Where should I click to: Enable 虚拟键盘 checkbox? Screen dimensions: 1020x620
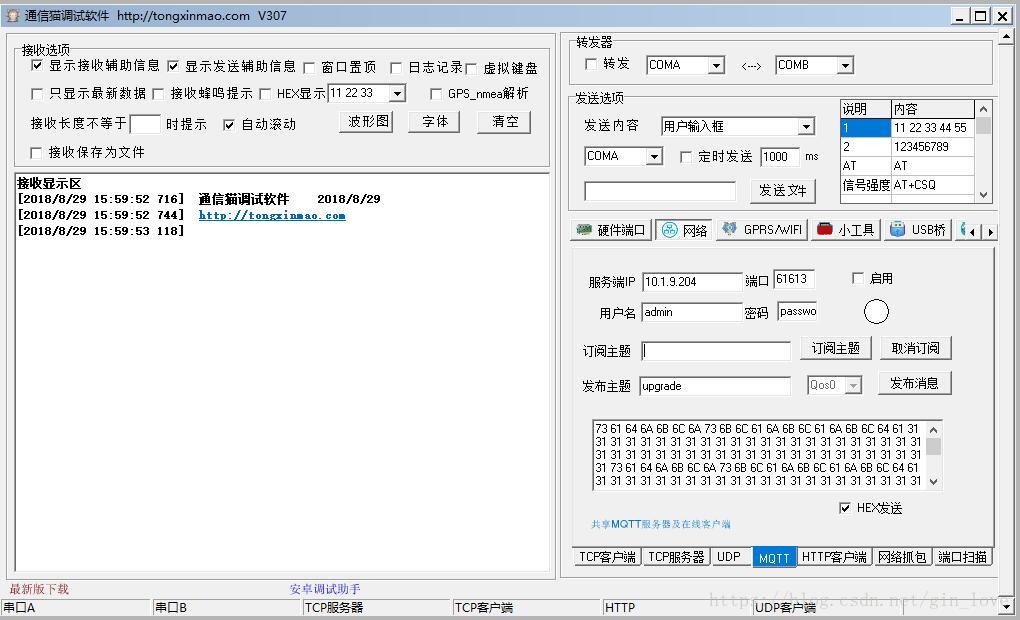[471, 68]
